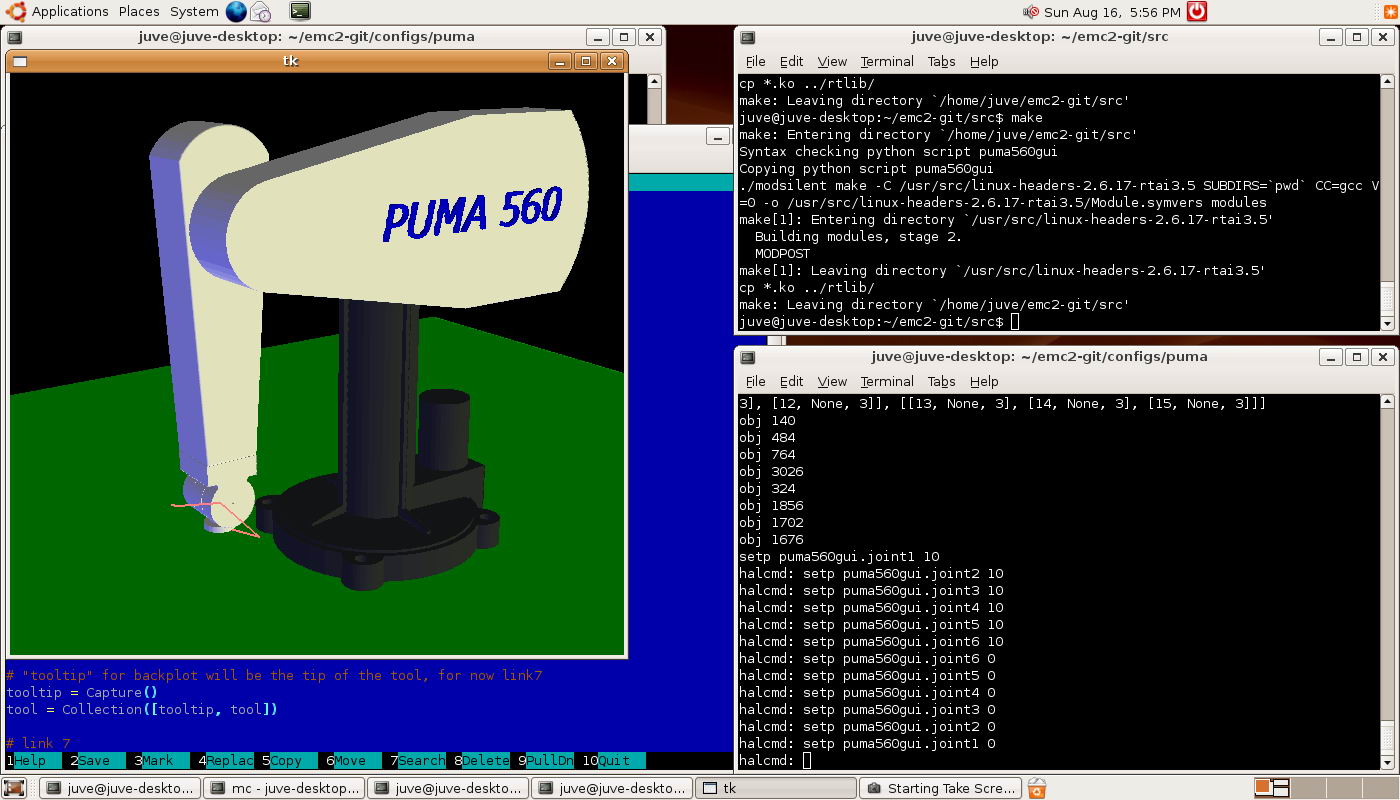
Task: Click the Show Desktop icon in bottom panel
Action: coord(13,788)
